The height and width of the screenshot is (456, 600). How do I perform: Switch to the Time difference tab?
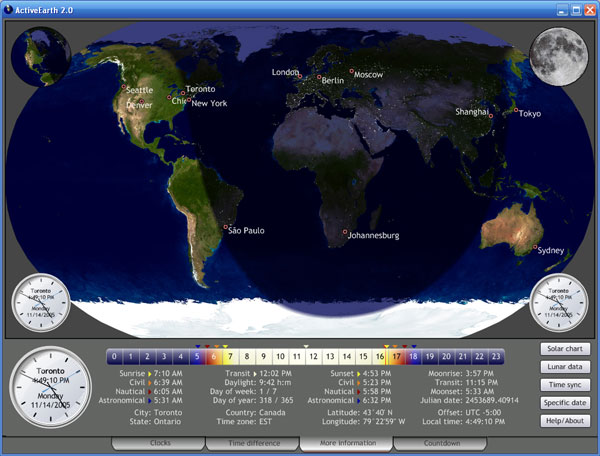coord(253,443)
